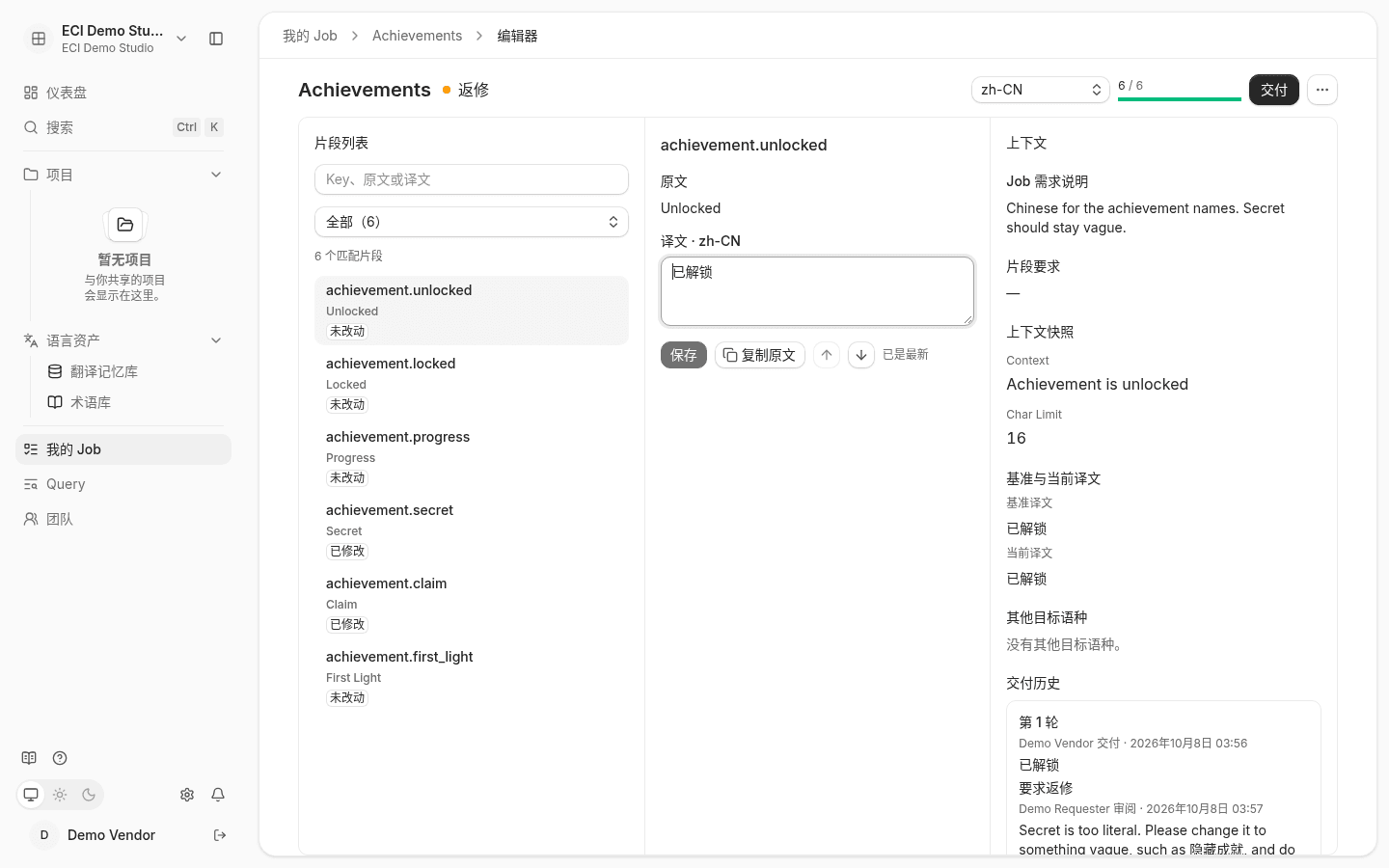Select achievement.secret segment
The image size is (1389, 868).
click(472, 530)
